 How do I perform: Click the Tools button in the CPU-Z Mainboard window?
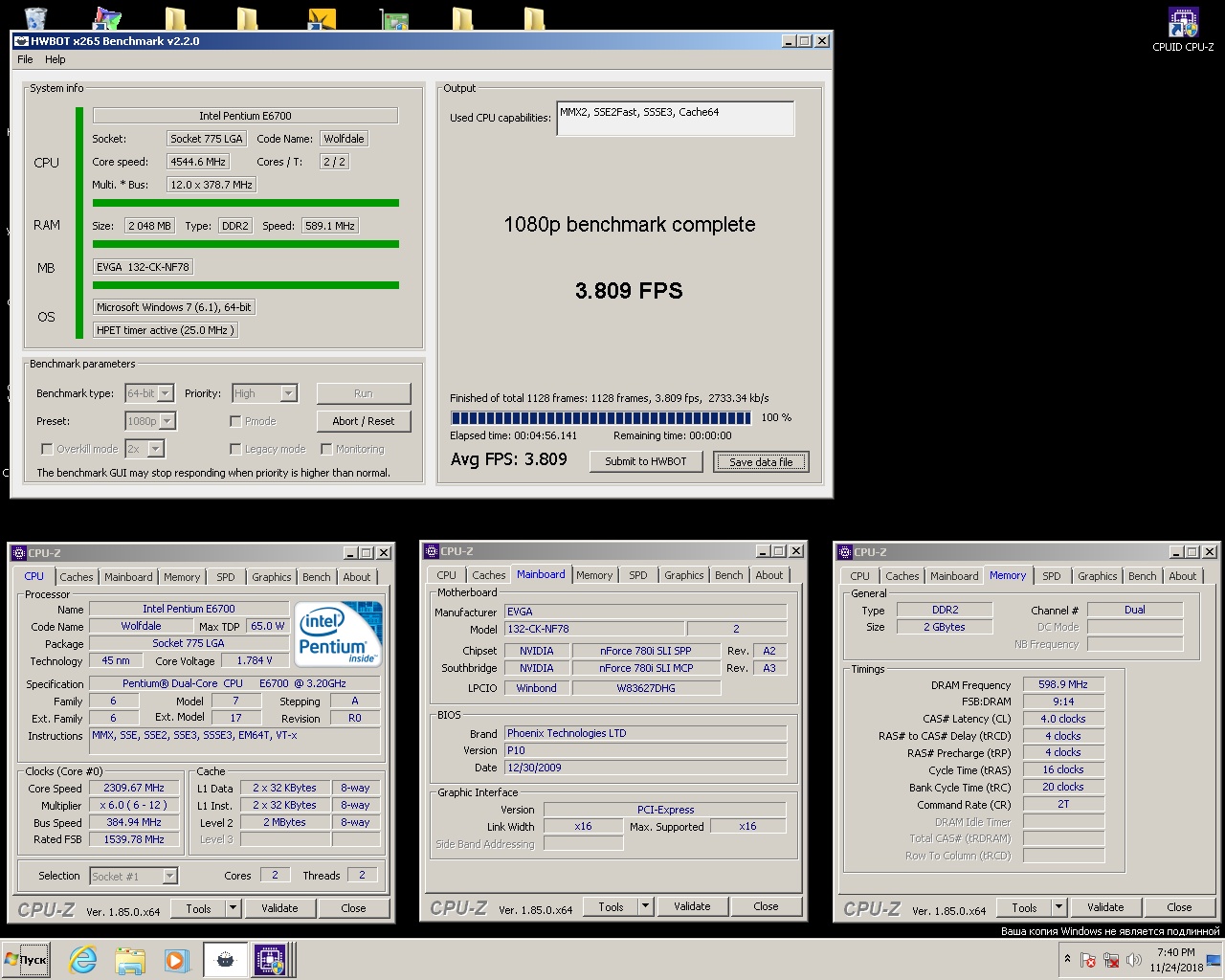tap(611, 906)
